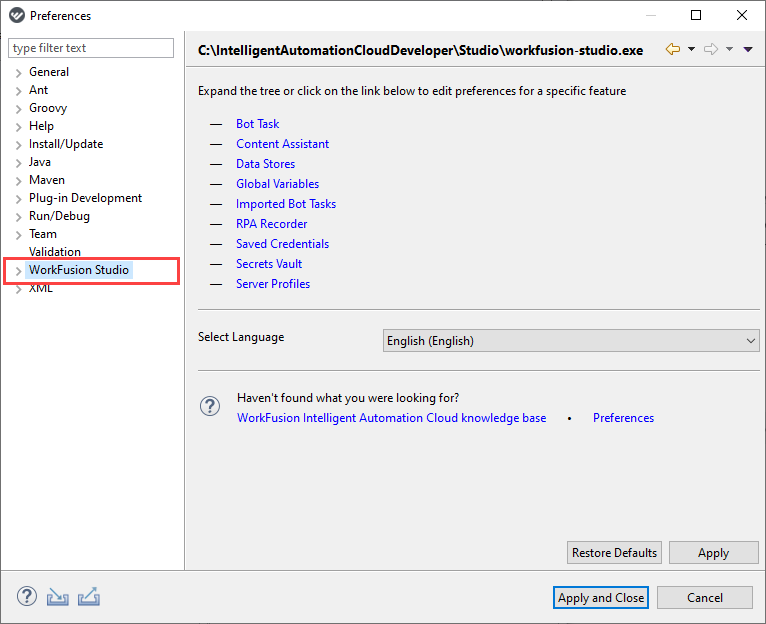Select Groovy in the preferences tree
Viewport: 766px width, 624px height.
(48, 108)
